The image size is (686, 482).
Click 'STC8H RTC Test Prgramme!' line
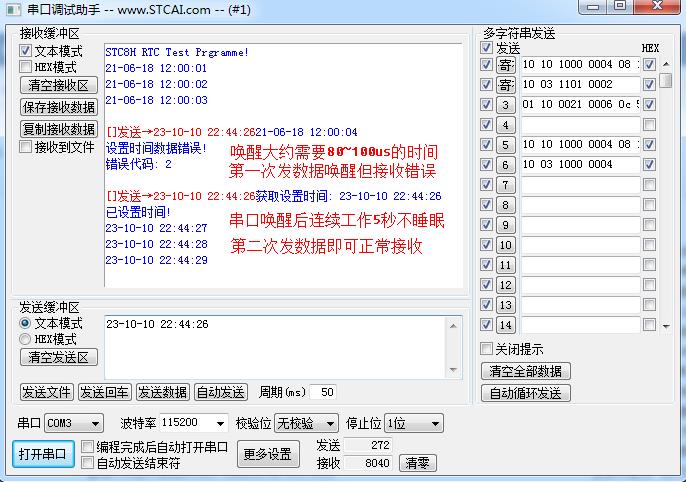point(177,52)
